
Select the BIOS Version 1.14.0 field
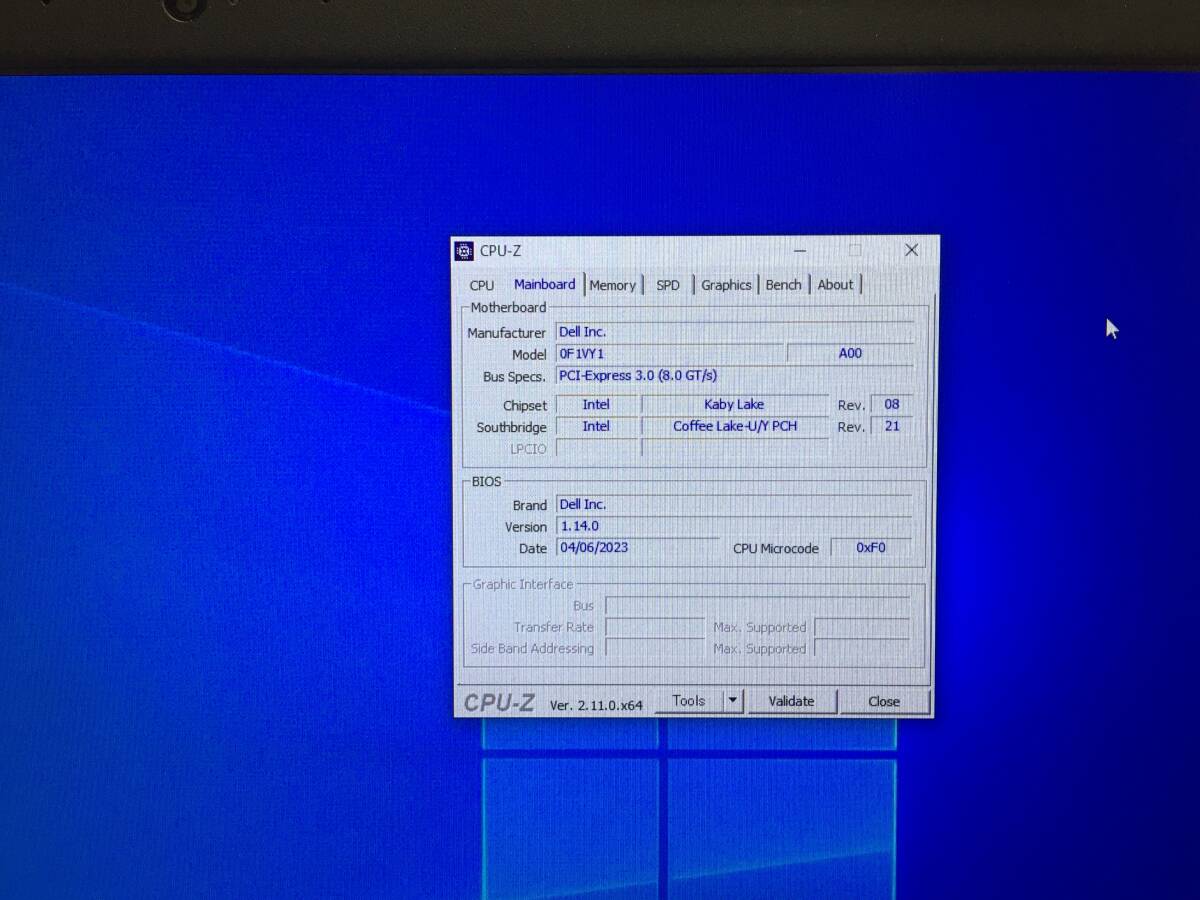click(x=734, y=526)
